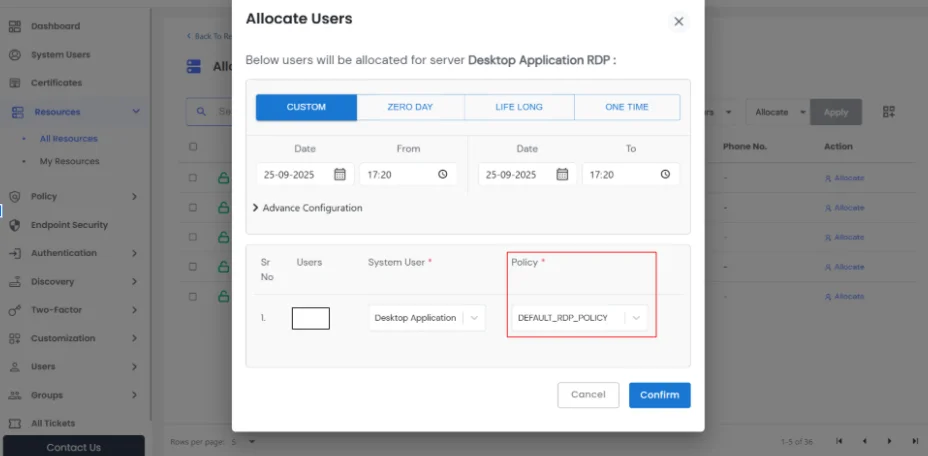The width and height of the screenshot is (928, 456).
Task: Click the Endpoint Security shield icon
Action: [15, 225]
